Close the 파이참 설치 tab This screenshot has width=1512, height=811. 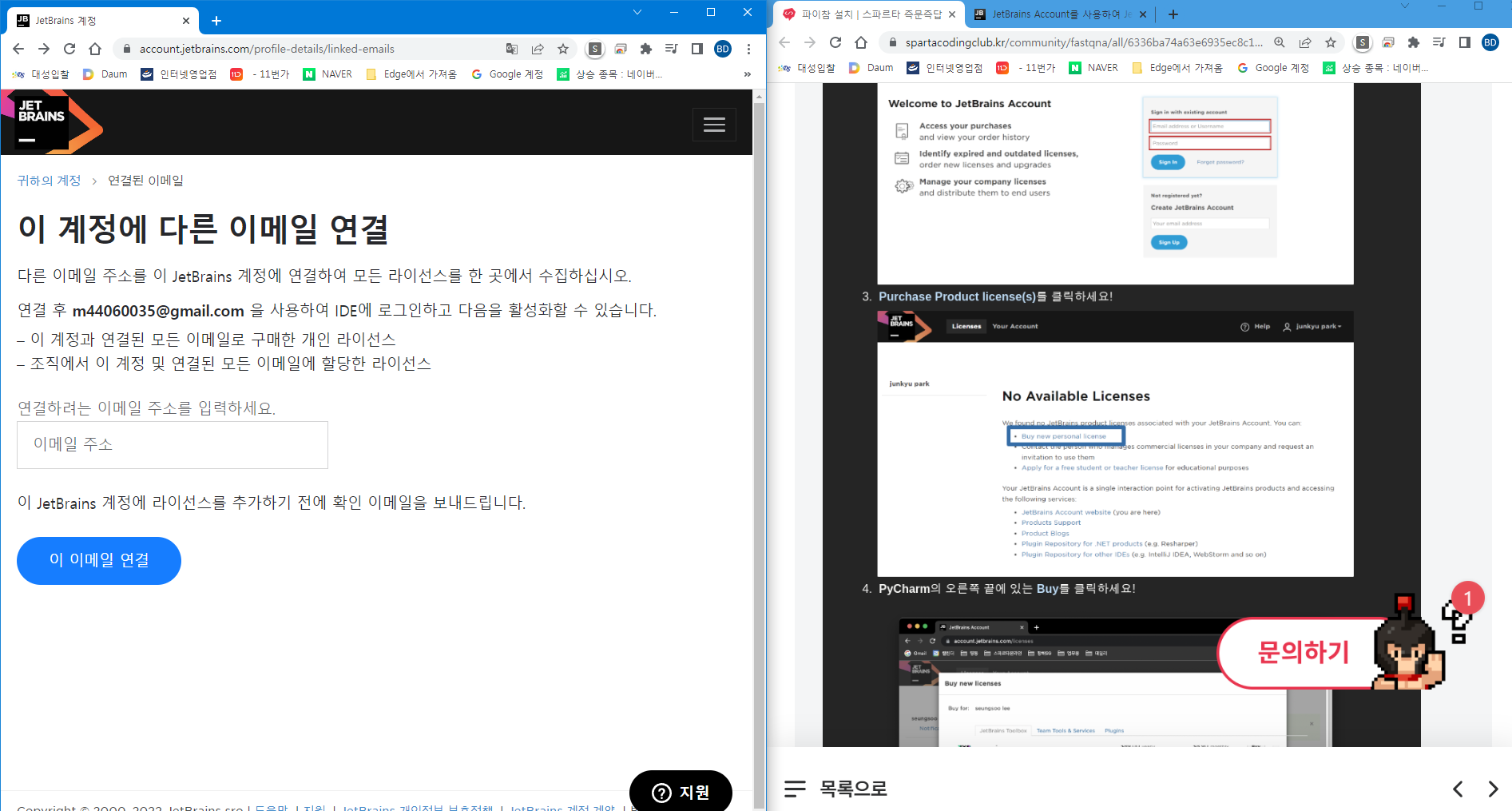[x=952, y=14]
